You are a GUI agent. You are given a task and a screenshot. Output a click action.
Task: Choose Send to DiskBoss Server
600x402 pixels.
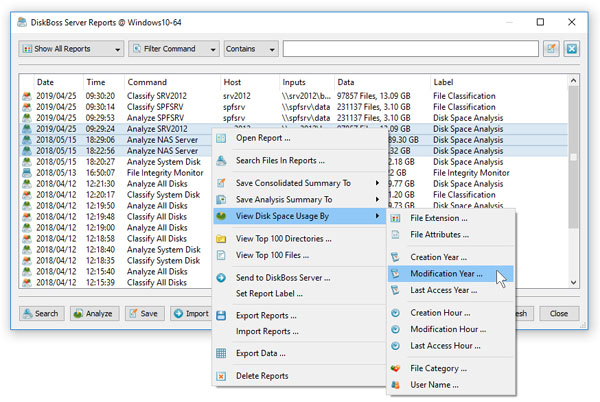[x=299, y=278]
